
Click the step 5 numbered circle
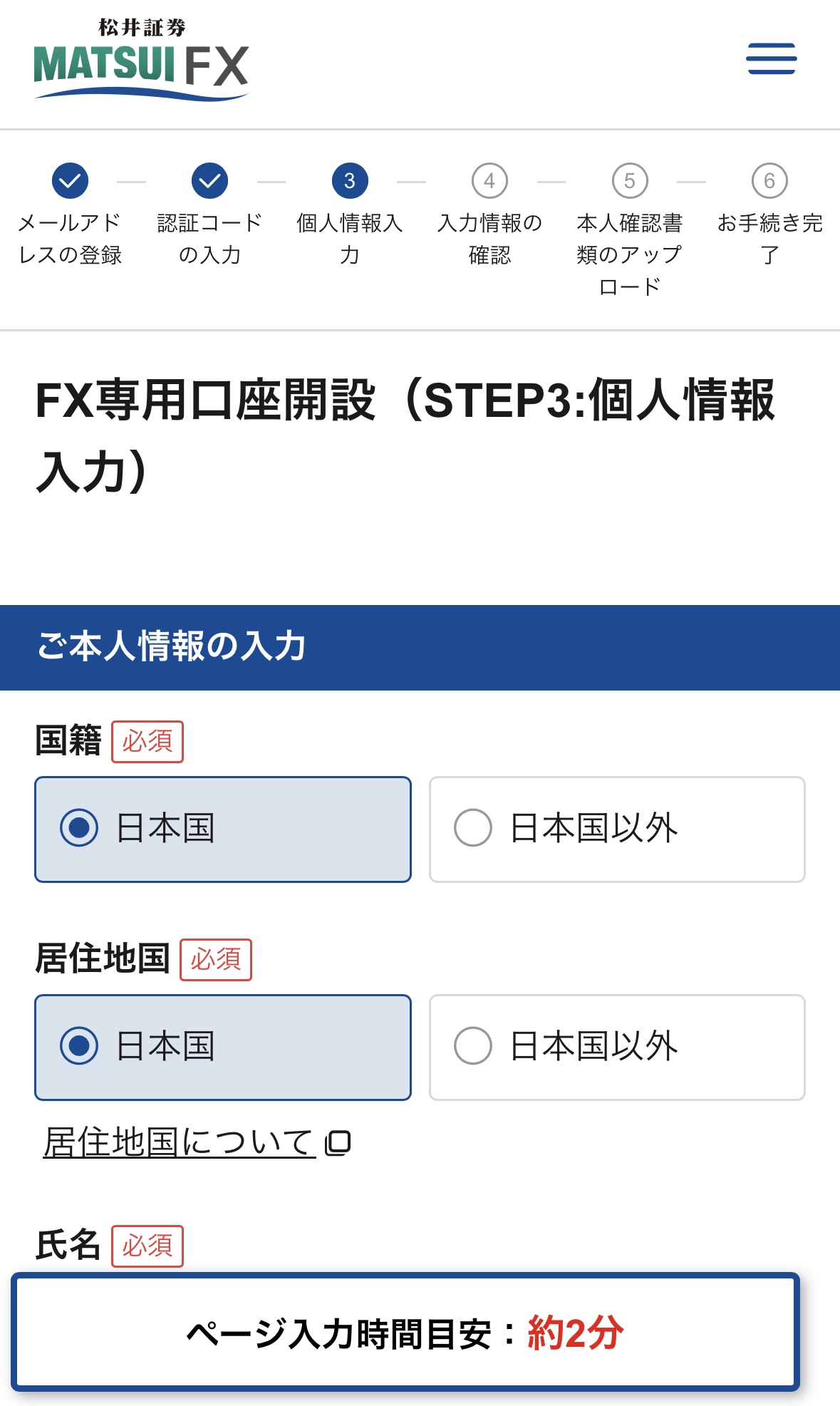pyautogui.click(x=629, y=181)
